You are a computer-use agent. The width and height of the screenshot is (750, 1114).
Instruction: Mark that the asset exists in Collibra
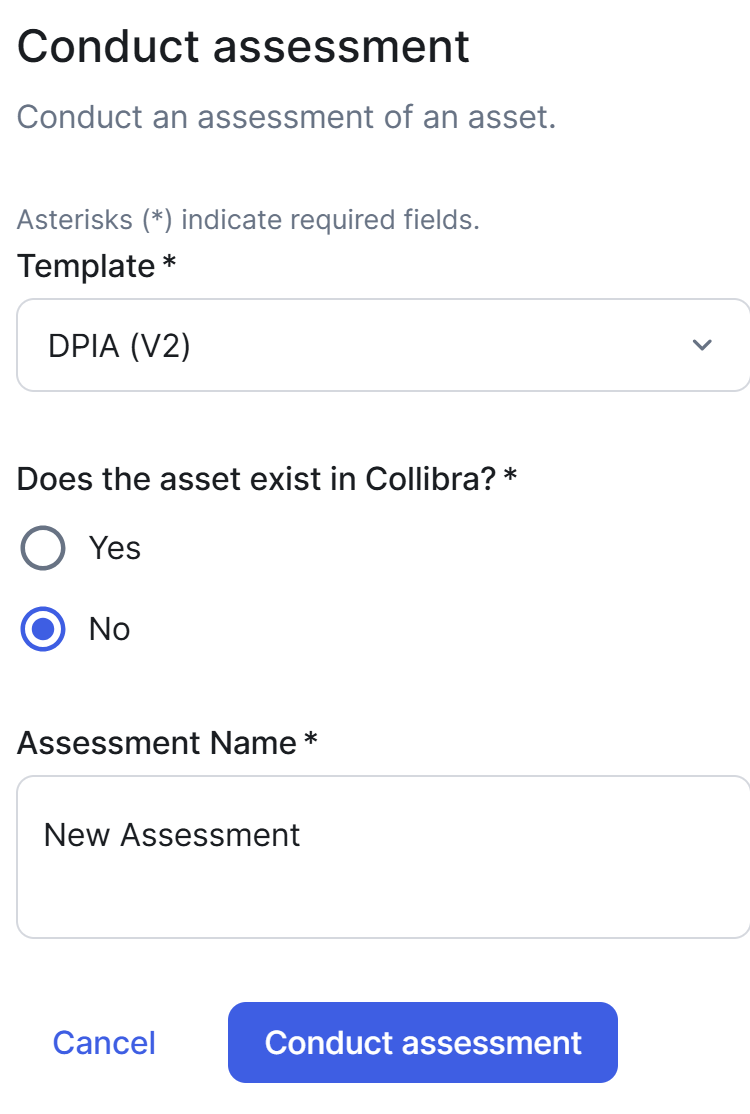coord(42,547)
